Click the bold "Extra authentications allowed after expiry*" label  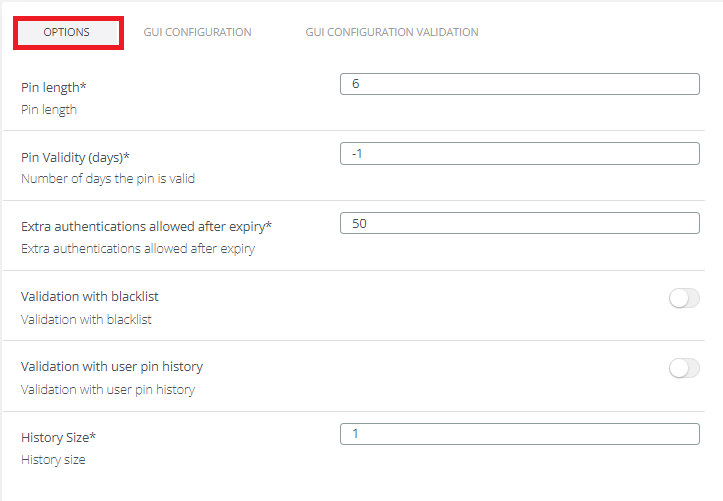[147, 227]
